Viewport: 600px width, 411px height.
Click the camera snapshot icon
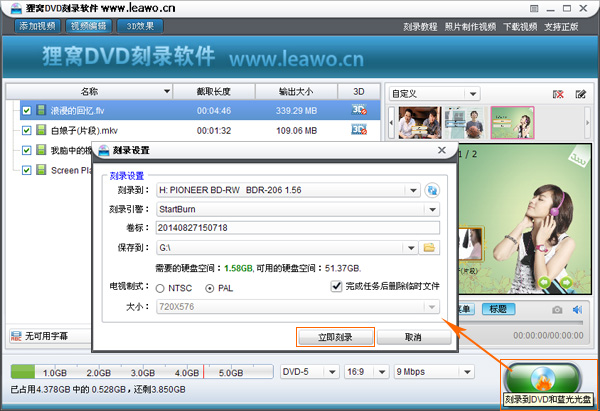coord(557,310)
